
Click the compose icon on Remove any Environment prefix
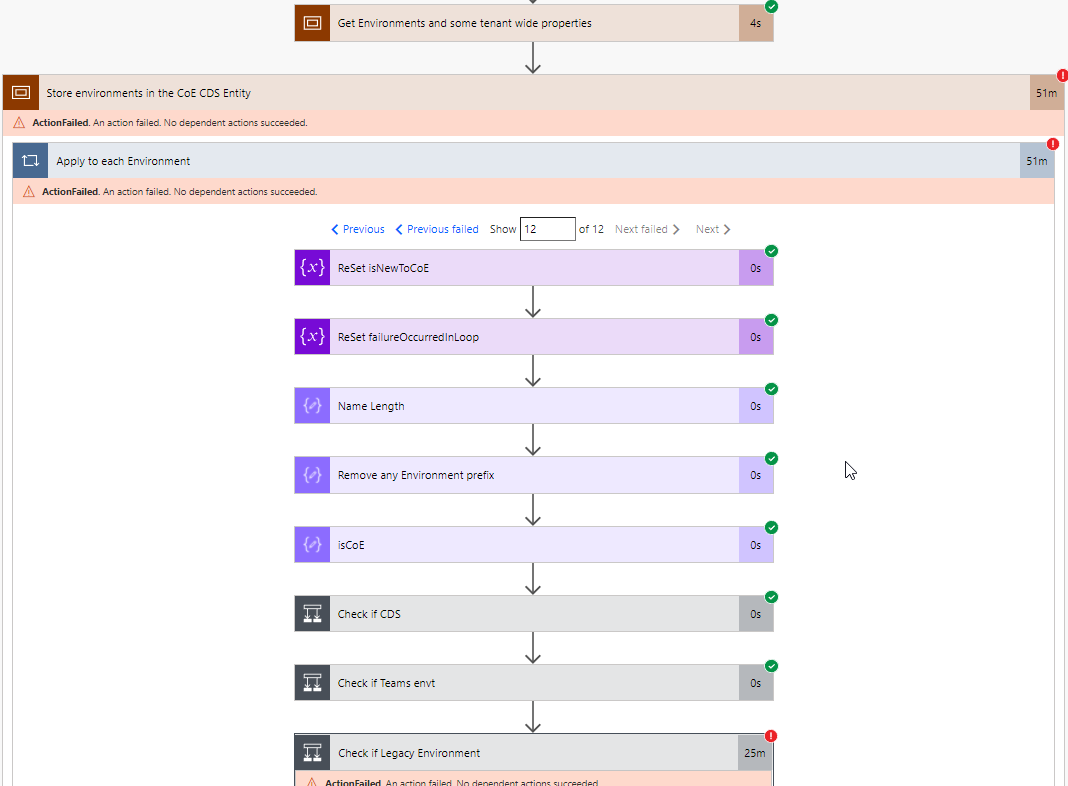311,474
